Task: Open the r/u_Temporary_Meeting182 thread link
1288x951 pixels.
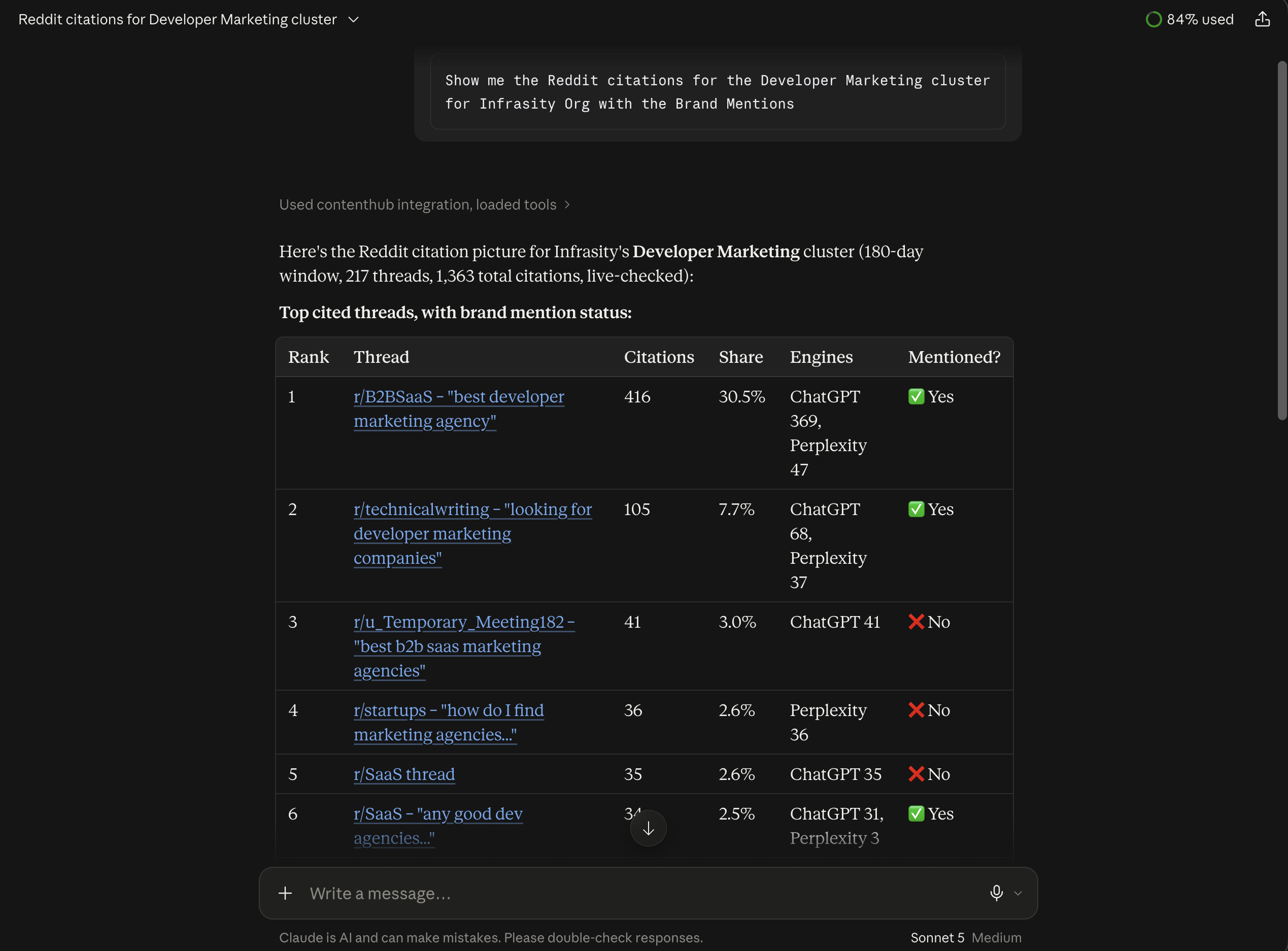Action: click(x=464, y=646)
